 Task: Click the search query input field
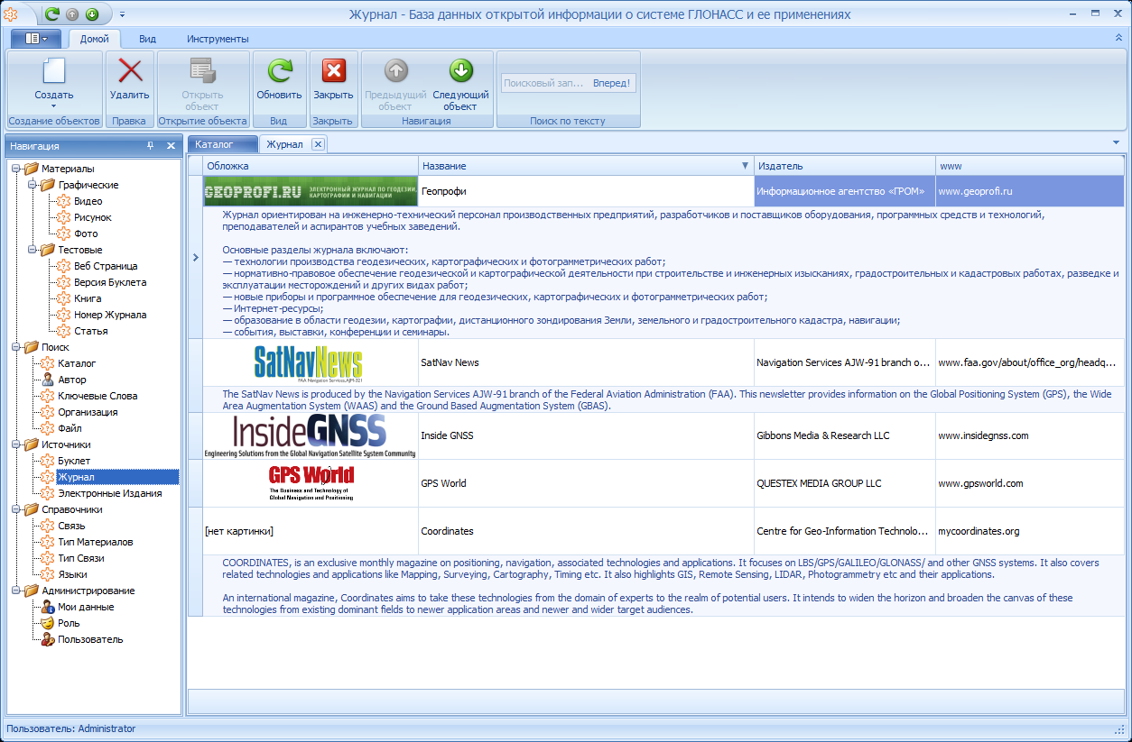545,83
